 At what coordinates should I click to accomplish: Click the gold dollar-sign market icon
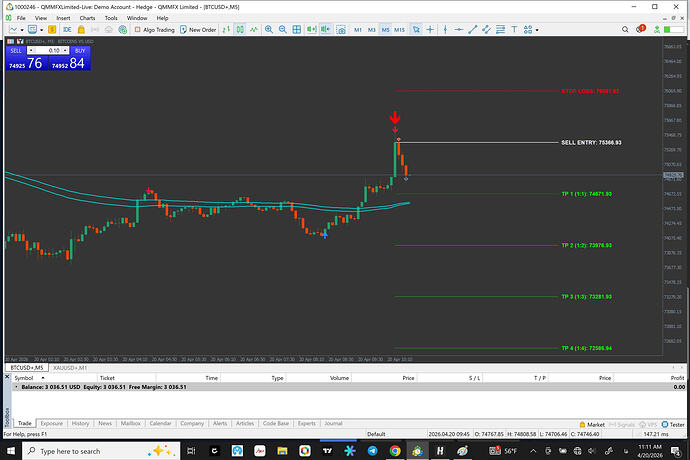[x=52, y=29]
